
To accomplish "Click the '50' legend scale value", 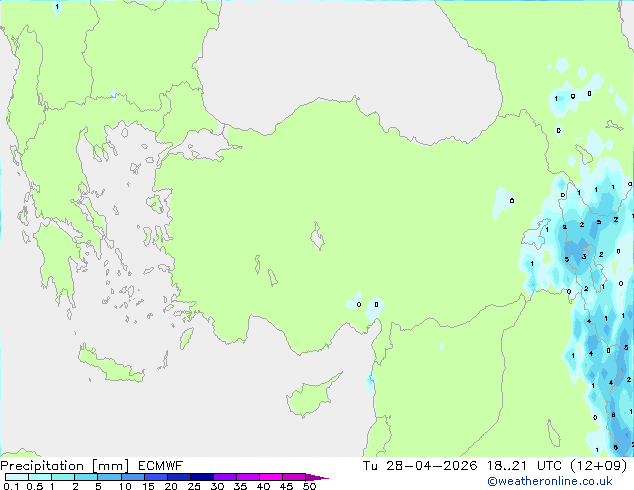I will (x=310, y=486).
